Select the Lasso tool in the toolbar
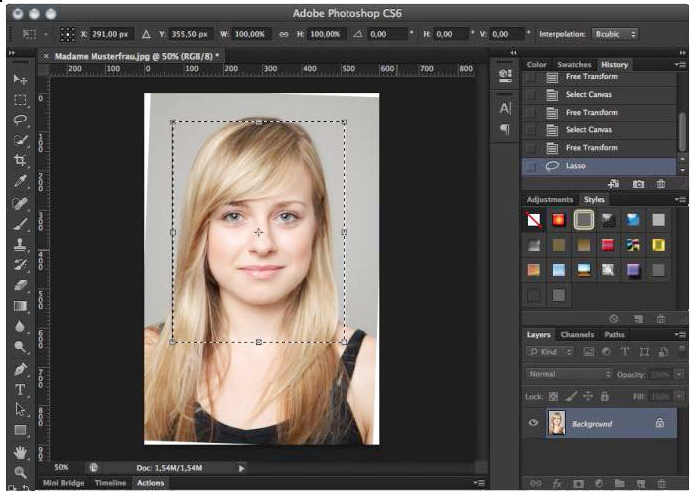Screen dimensions: 695x498 click(20, 119)
